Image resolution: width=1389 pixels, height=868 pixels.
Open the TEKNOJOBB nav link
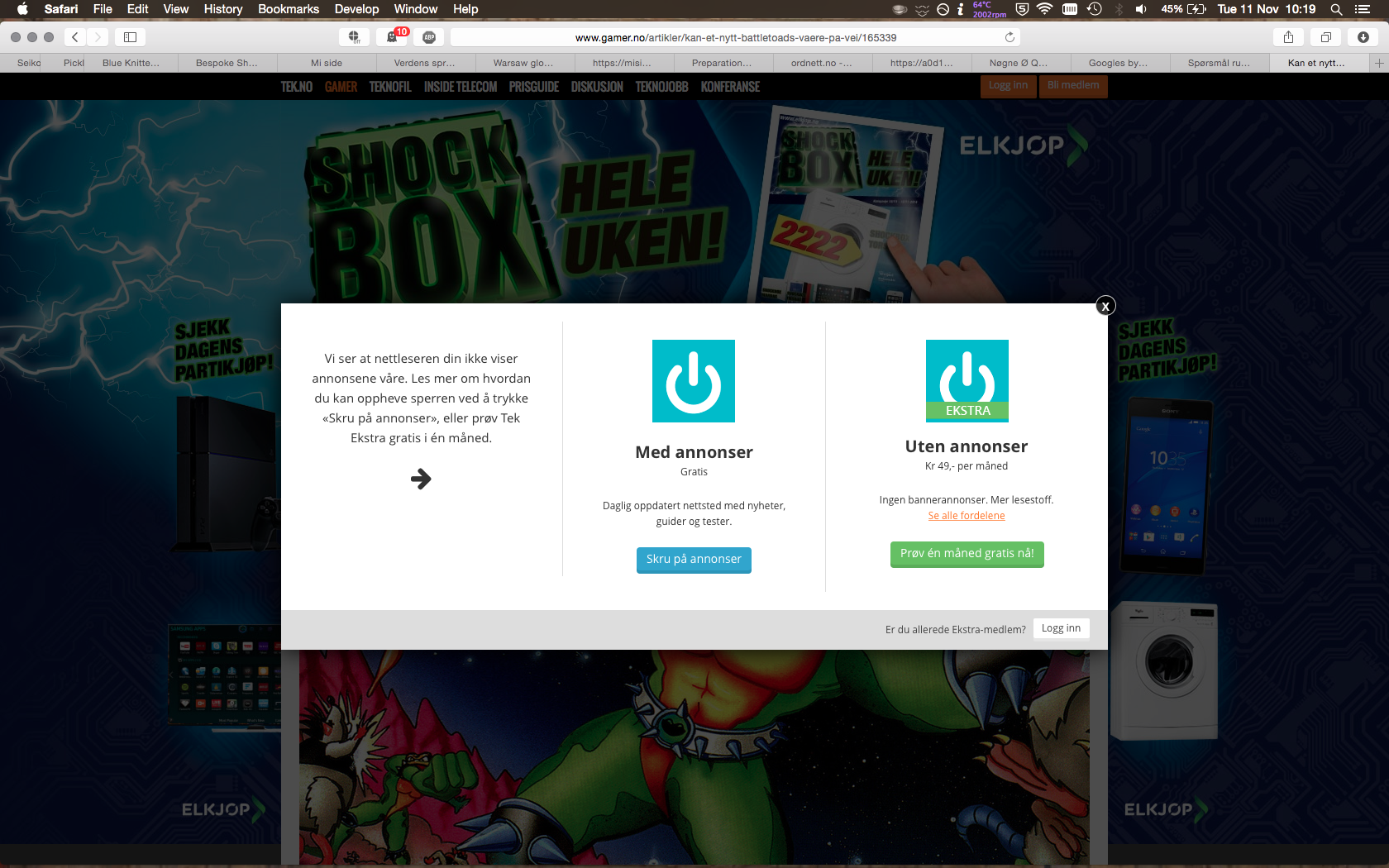tap(661, 87)
